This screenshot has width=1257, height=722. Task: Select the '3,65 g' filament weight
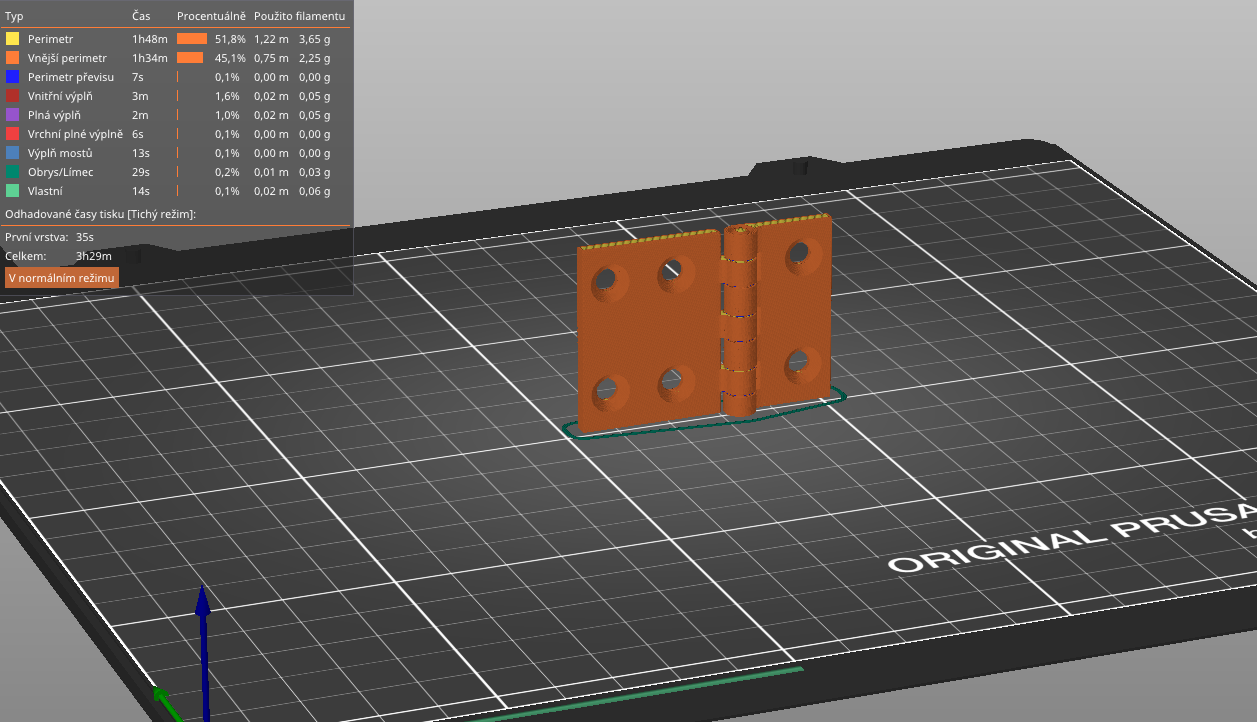pyautogui.click(x=314, y=38)
